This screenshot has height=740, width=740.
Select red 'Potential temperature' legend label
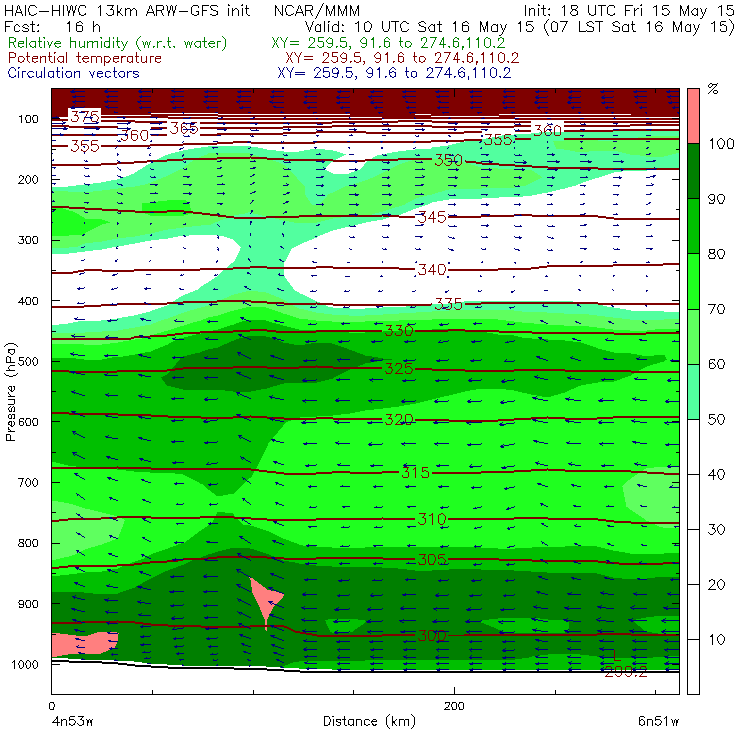pyautogui.click(x=84, y=58)
